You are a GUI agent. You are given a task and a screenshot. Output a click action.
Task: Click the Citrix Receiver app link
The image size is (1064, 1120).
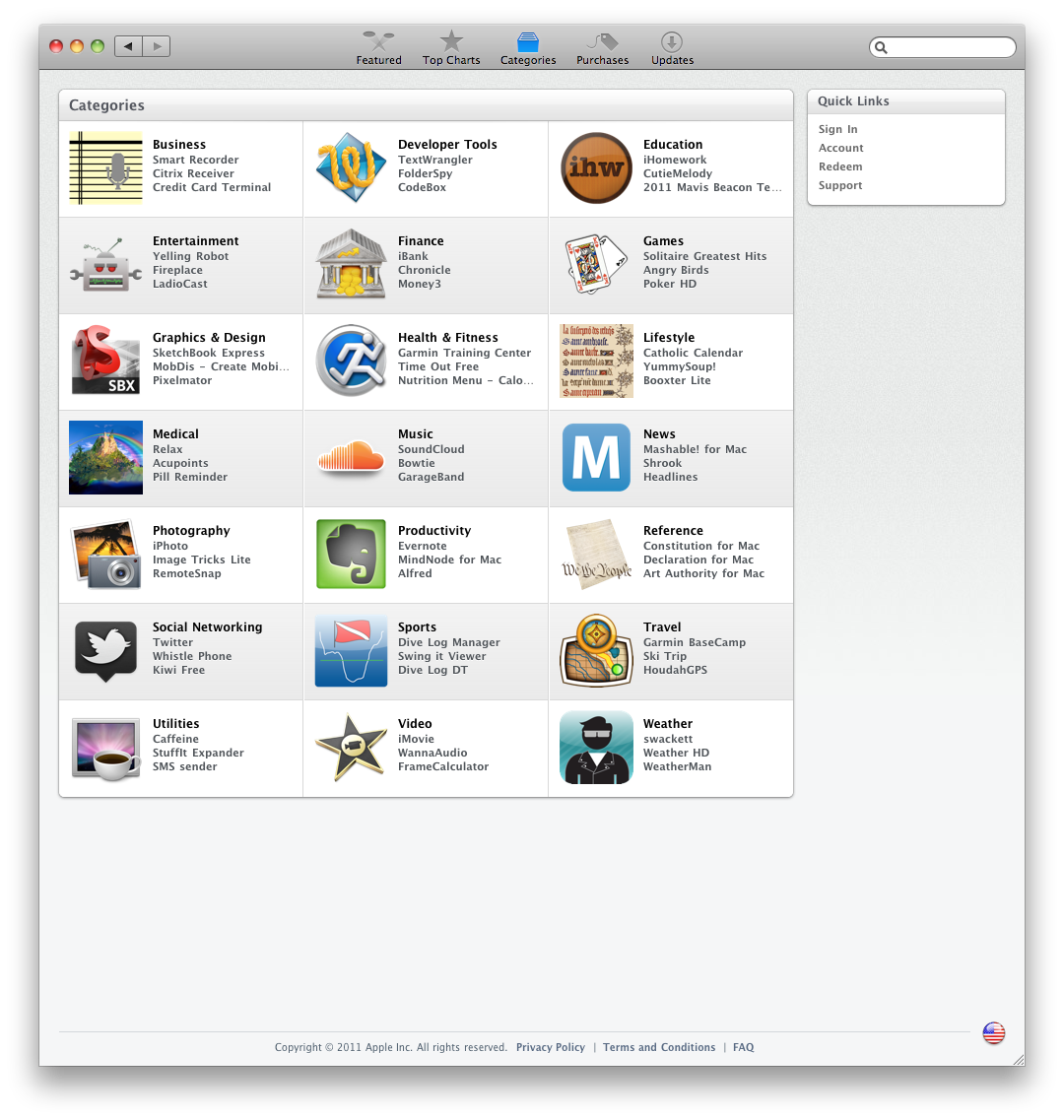coord(193,173)
